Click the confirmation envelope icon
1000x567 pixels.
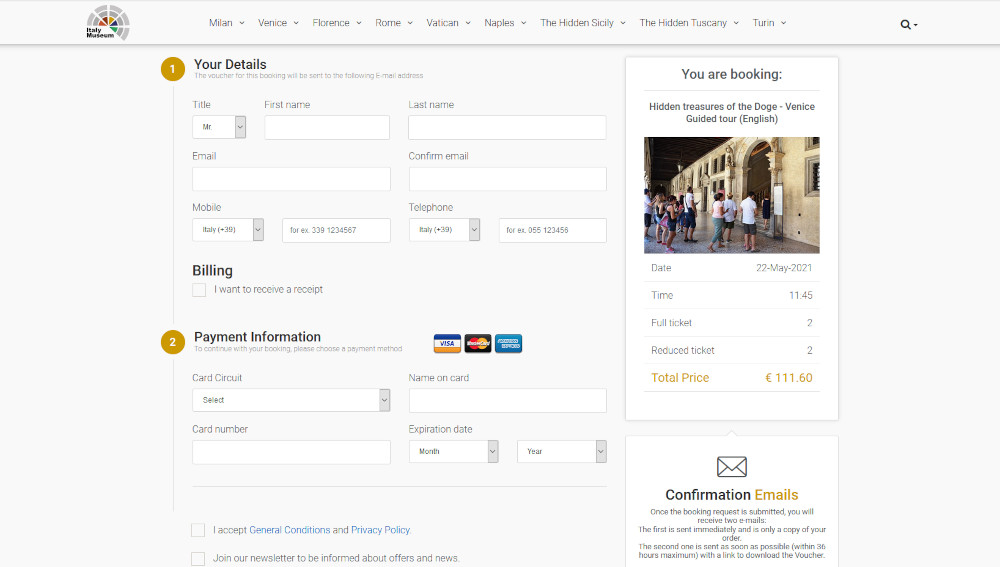732,467
